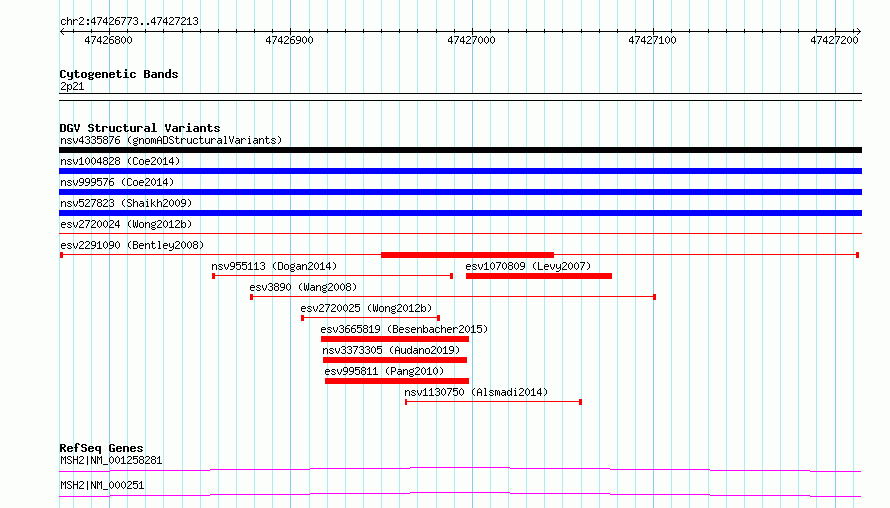Open variant esv3665819 (Besenbacher2015) label
The height and width of the screenshot is (508, 890).
404,329
